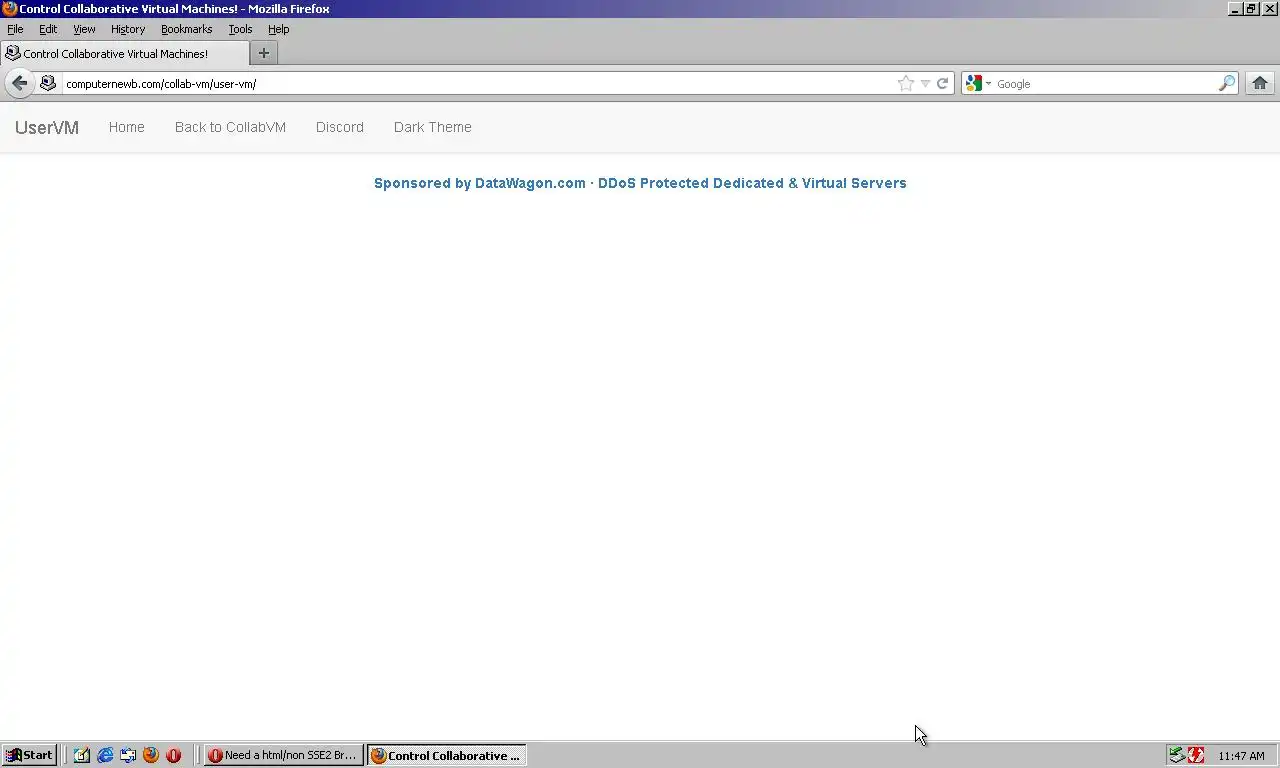Open the Tools menu

click(240, 29)
